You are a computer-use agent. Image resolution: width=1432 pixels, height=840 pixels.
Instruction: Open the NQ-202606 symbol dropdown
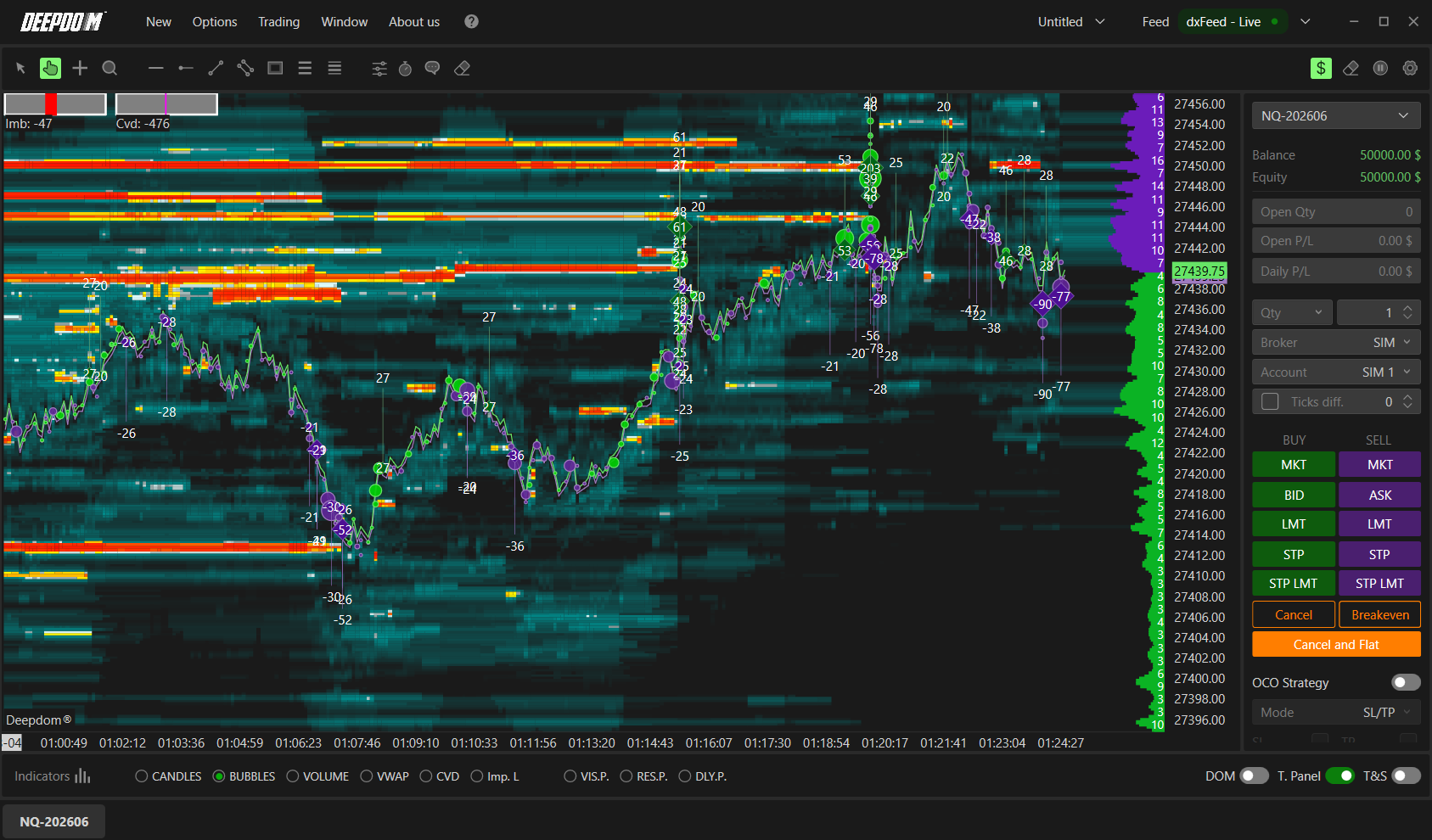pyautogui.click(x=1336, y=116)
